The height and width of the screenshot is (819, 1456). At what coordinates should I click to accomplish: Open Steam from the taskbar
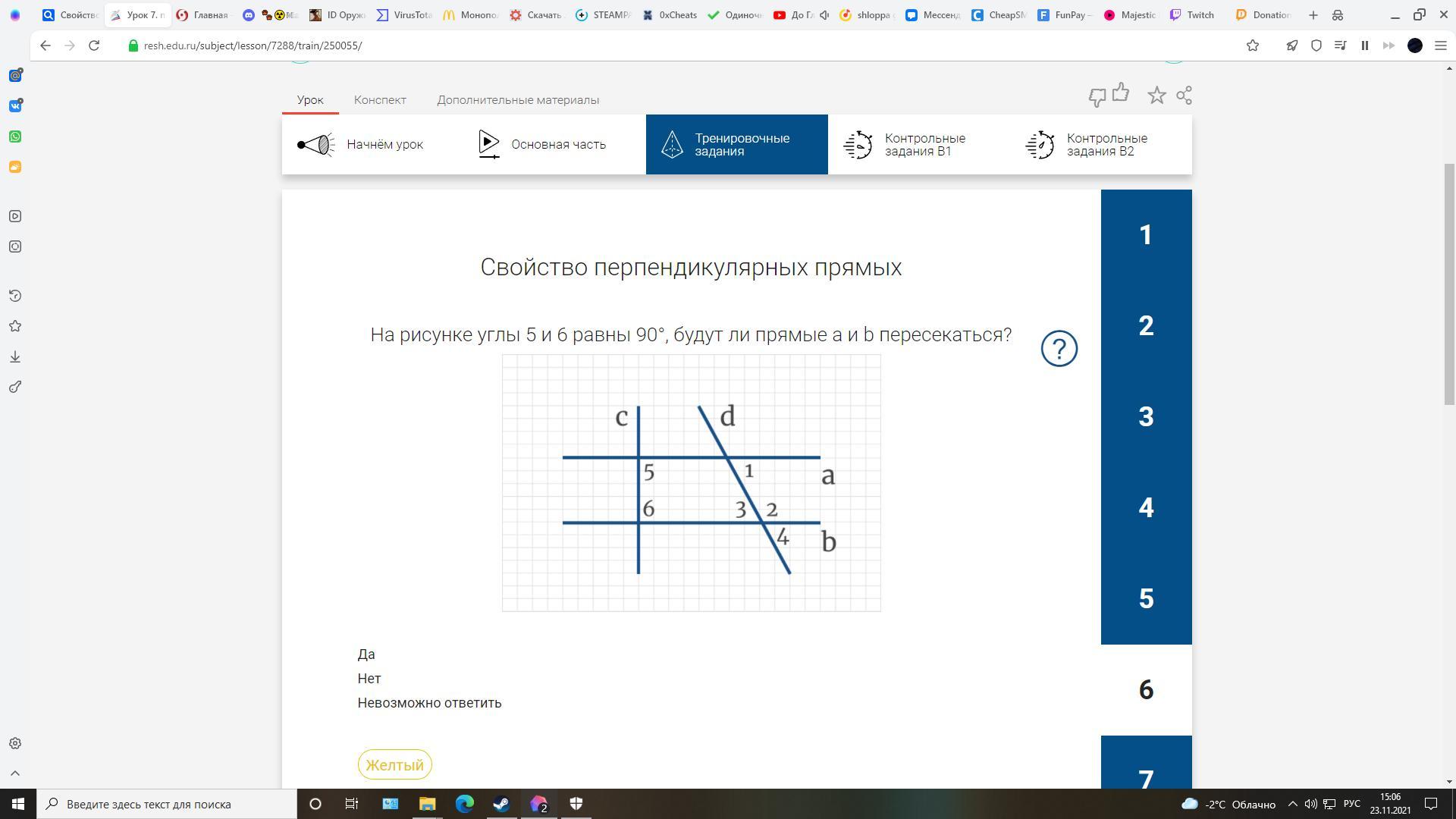coord(501,804)
